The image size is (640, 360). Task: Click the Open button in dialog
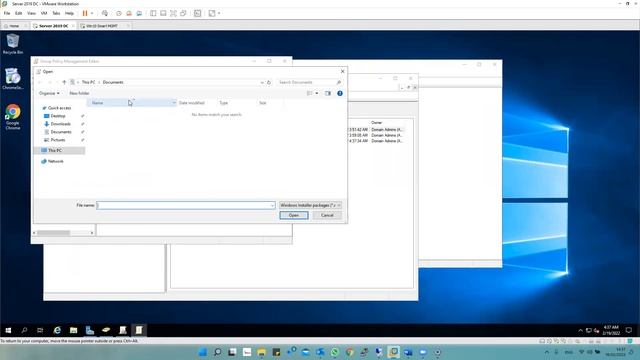(294, 215)
